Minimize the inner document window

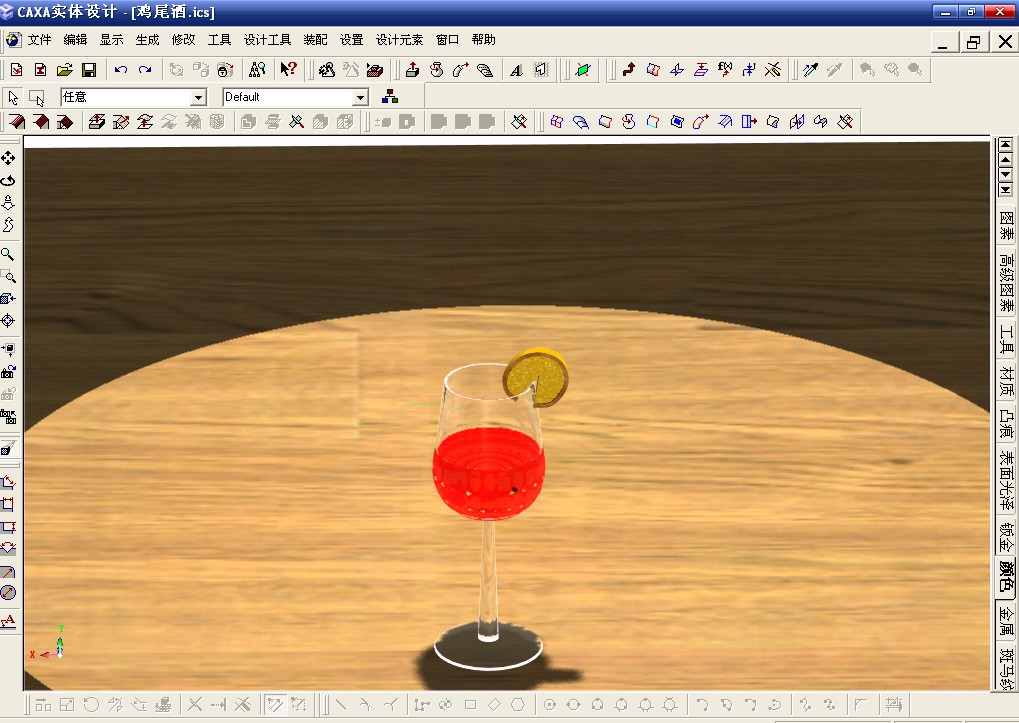coord(944,42)
